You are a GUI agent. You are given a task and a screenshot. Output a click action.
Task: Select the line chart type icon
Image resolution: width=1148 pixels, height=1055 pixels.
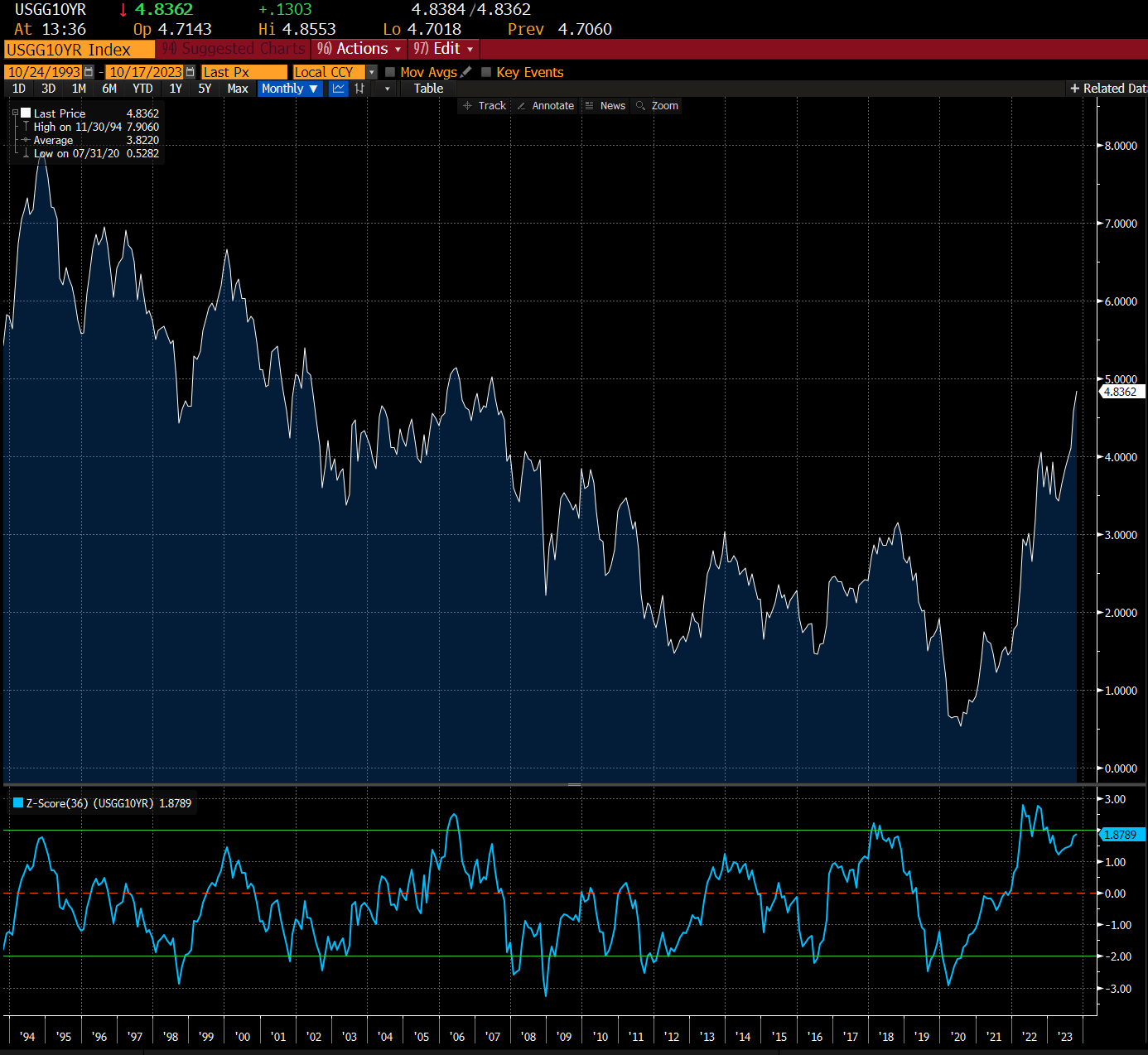pos(338,89)
